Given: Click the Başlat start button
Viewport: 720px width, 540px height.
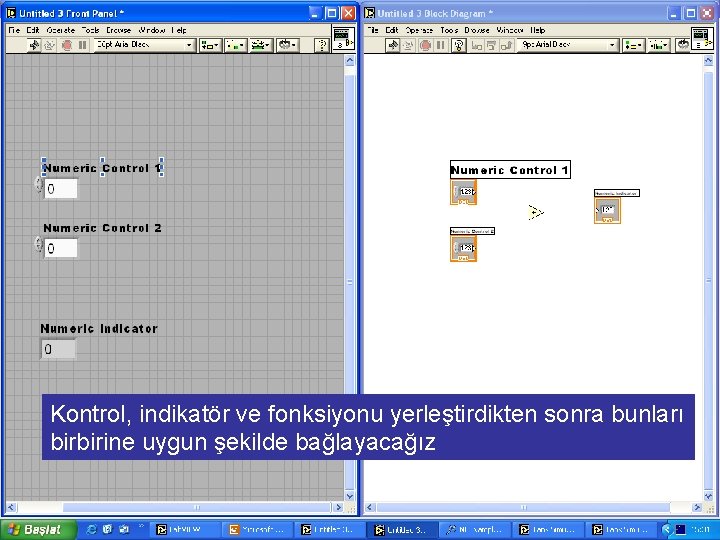Looking at the screenshot, I should click(x=38, y=529).
